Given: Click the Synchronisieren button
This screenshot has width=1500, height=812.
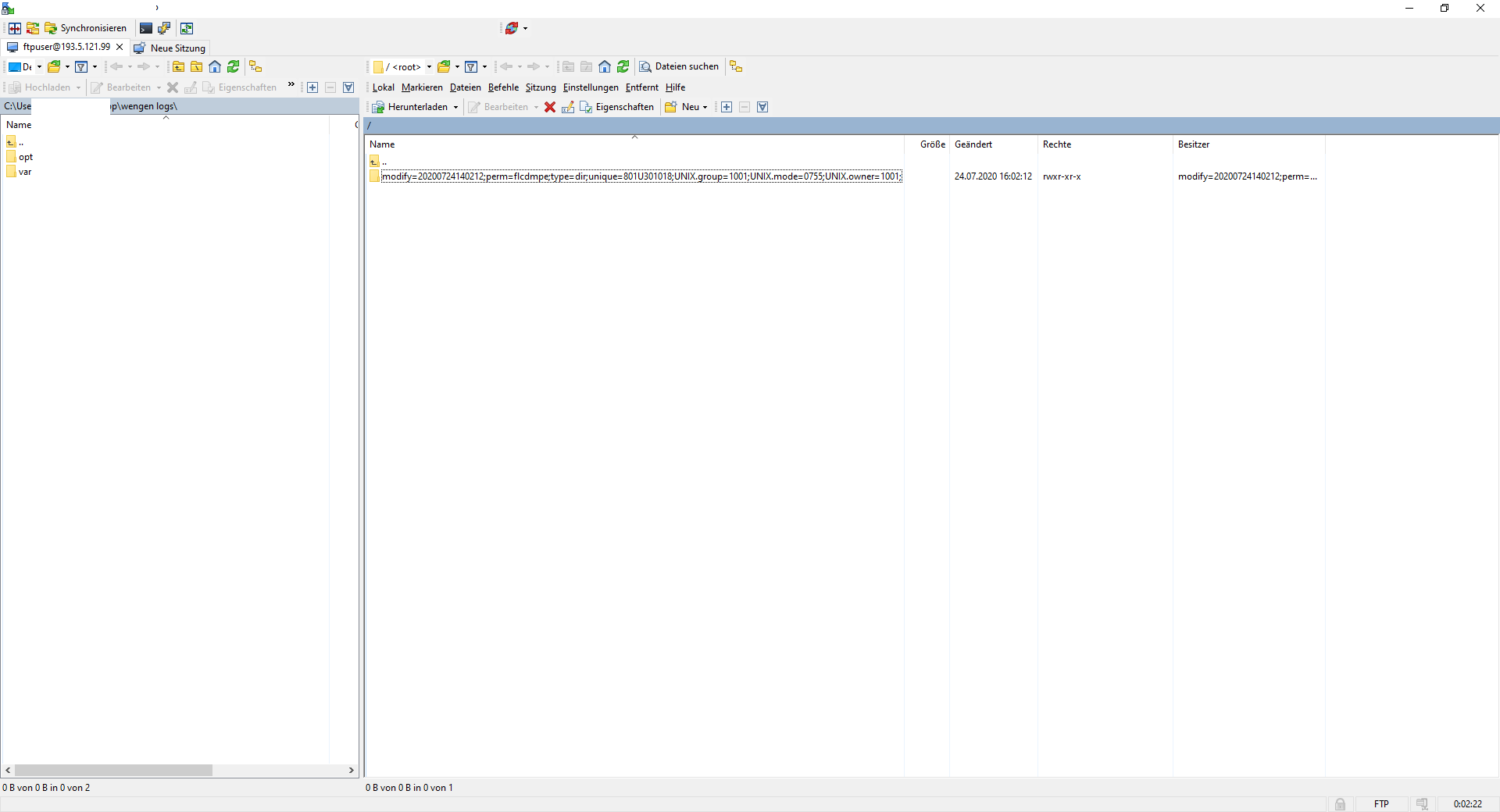Looking at the screenshot, I should click(86, 28).
